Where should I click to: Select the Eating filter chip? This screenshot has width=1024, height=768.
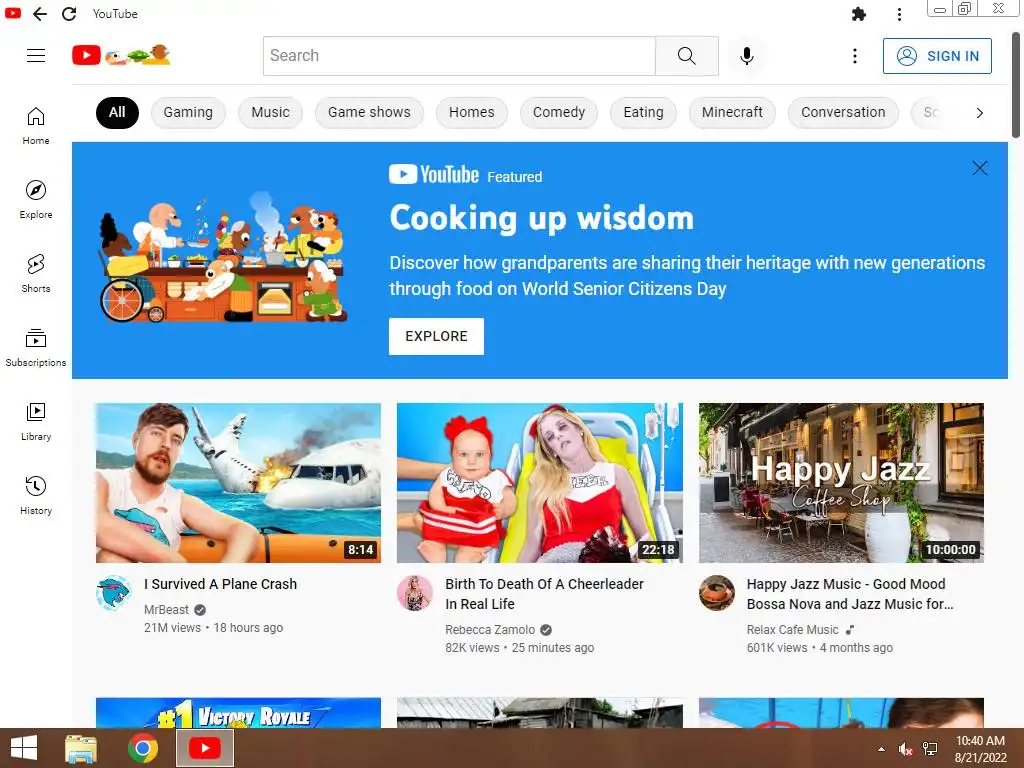tap(643, 112)
